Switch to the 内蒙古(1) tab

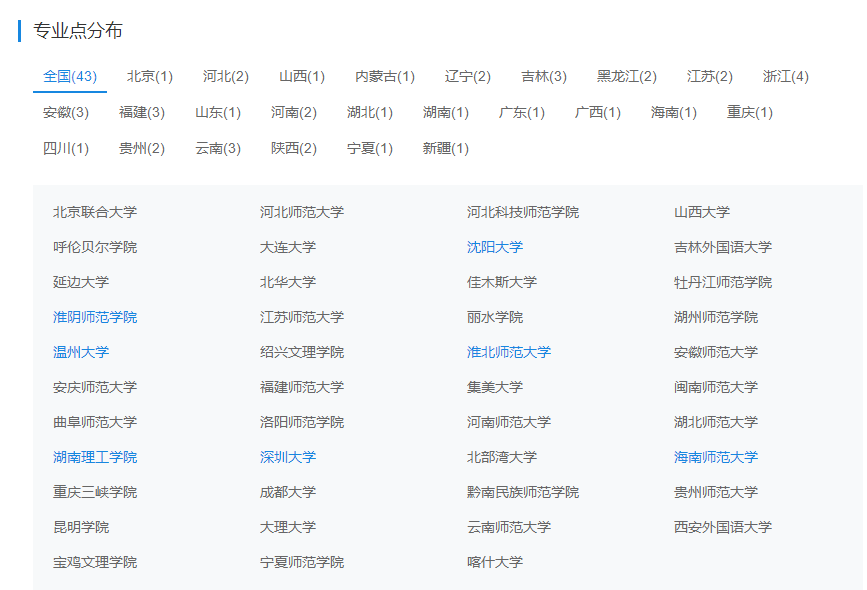(x=385, y=76)
